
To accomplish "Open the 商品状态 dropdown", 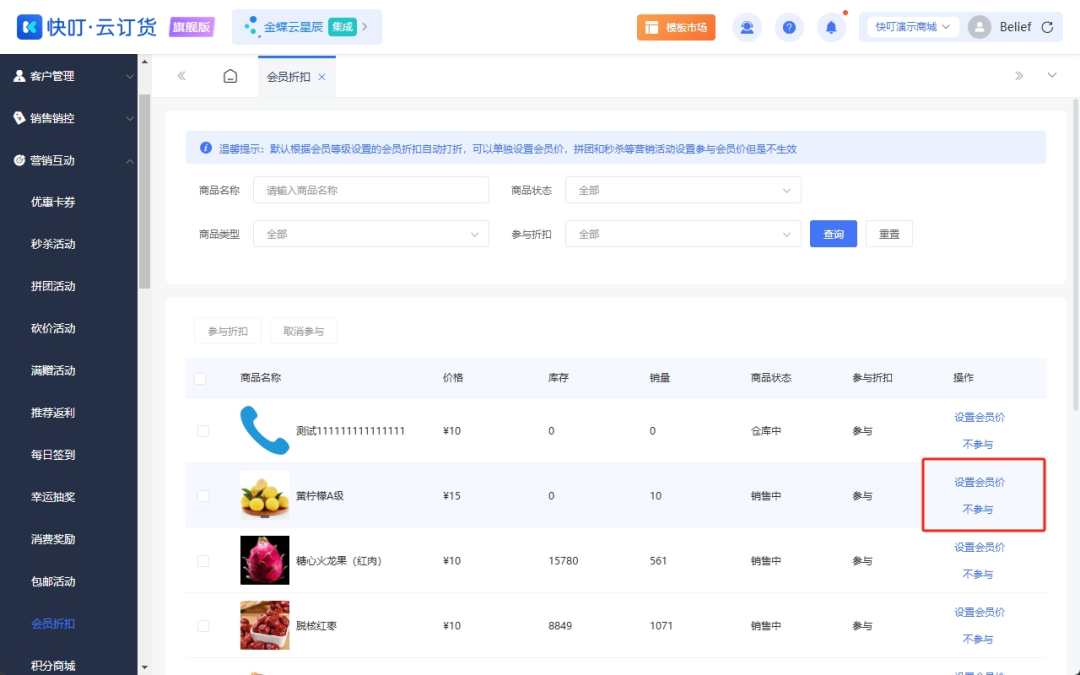I will tap(683, 189).
